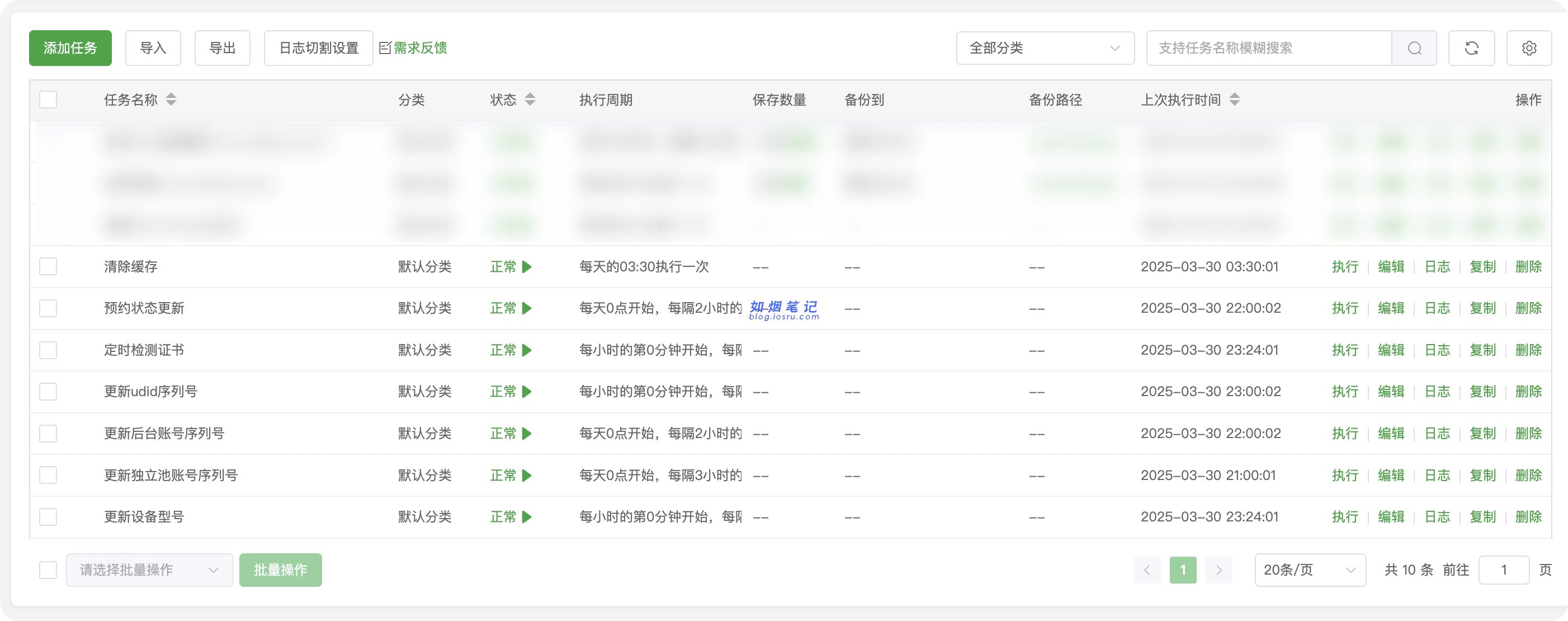Click 日志 for 更新udid序列号 task
Screen dimensions: 1568x621
coord(1437,392)
